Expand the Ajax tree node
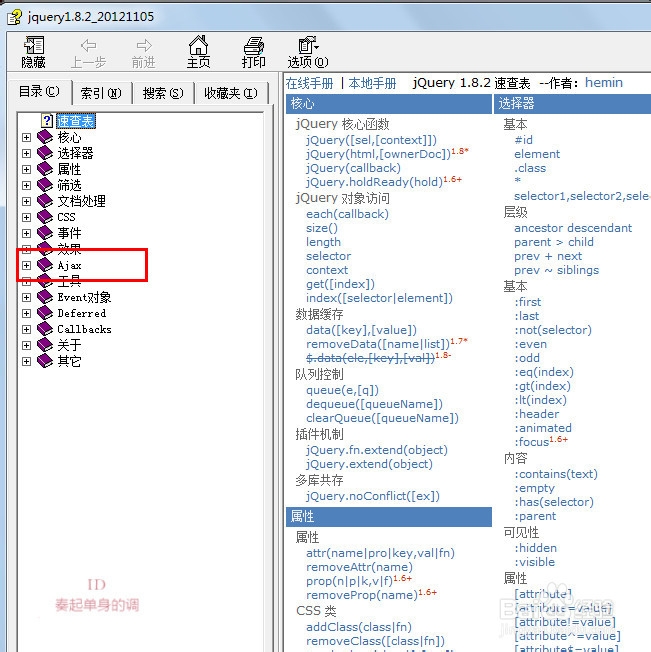Screen dimensions: 651x652 (26, 265)
